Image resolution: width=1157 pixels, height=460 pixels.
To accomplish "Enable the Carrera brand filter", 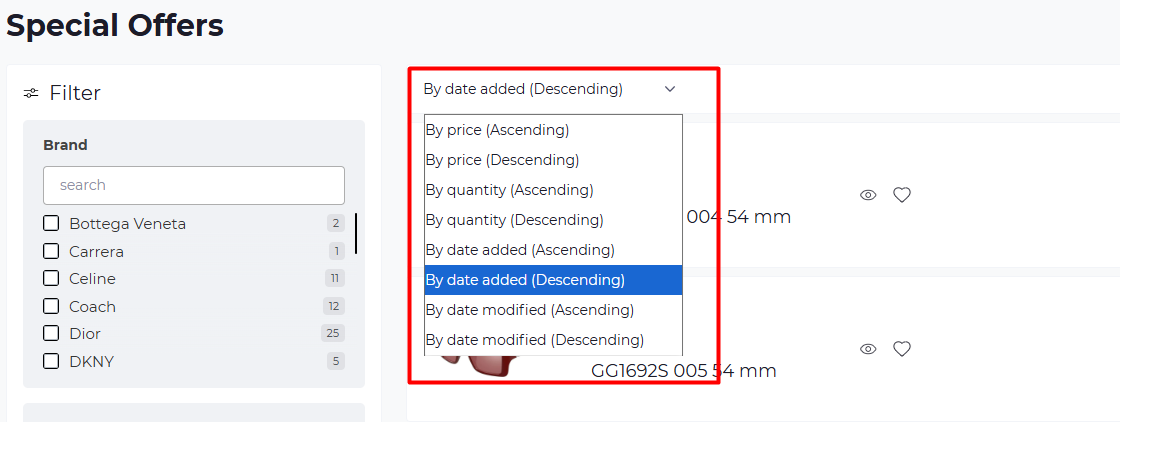I will [51, 251].
